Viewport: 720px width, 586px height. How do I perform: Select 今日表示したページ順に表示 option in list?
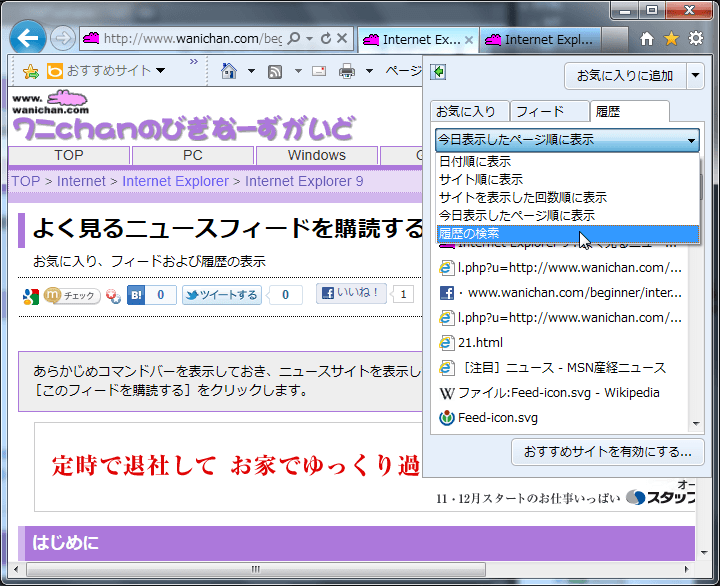(x=567, y=215)
